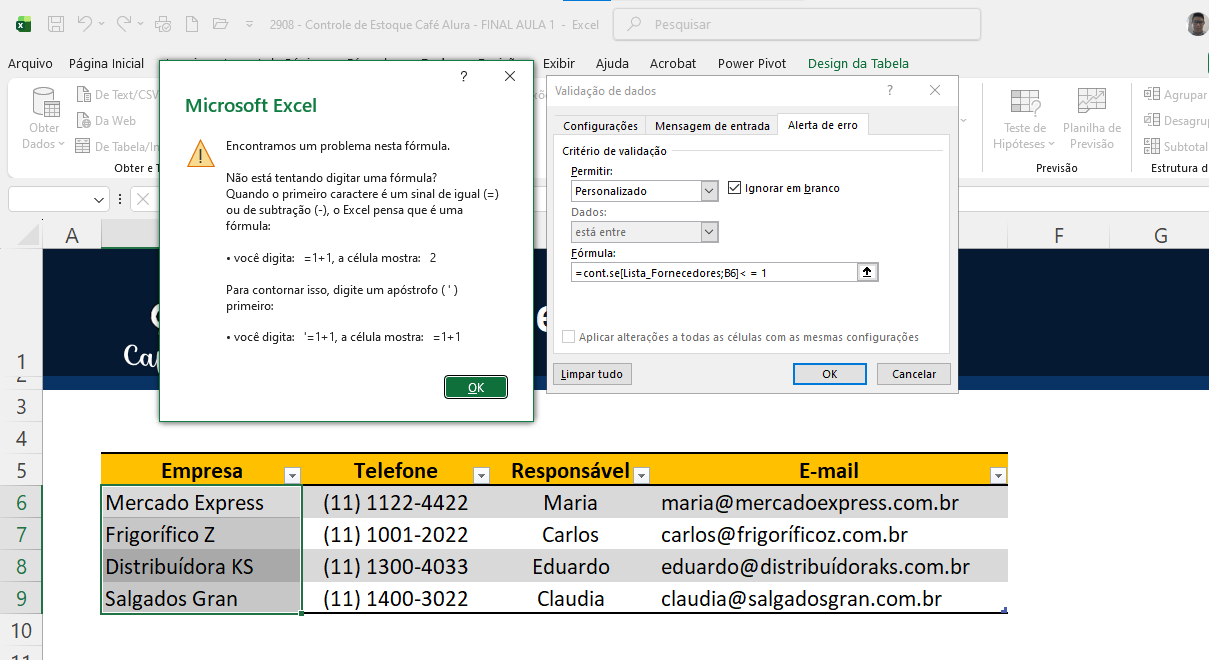This screenshot has height=660, width=1209.
Task: Open the E-mail column filter dropdown
Action: (998, 476)
